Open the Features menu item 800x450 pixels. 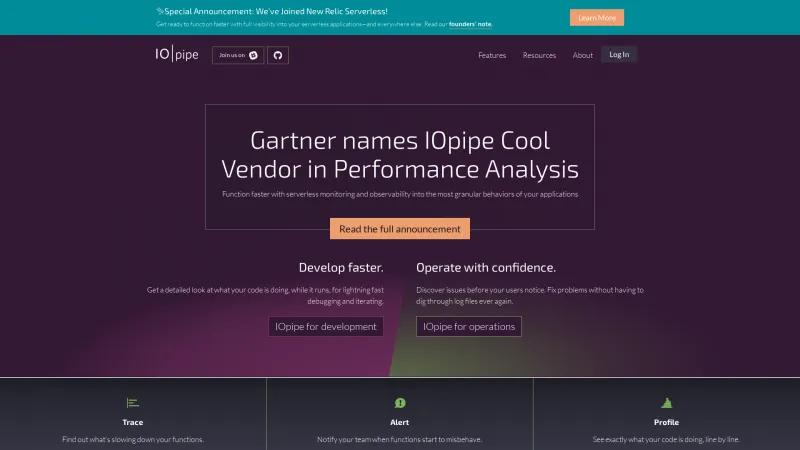(x=492, y=55)
